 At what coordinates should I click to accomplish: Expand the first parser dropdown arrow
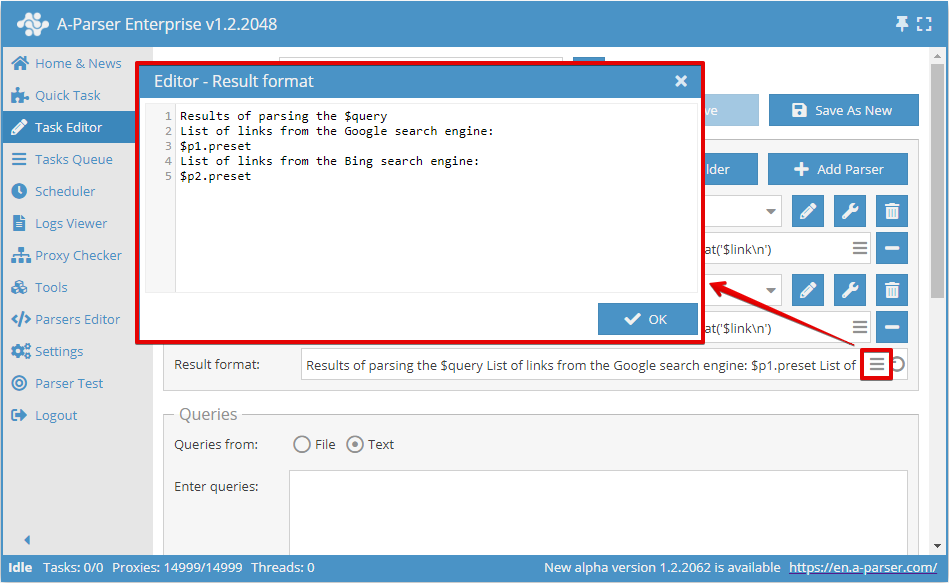coord(771,211)
